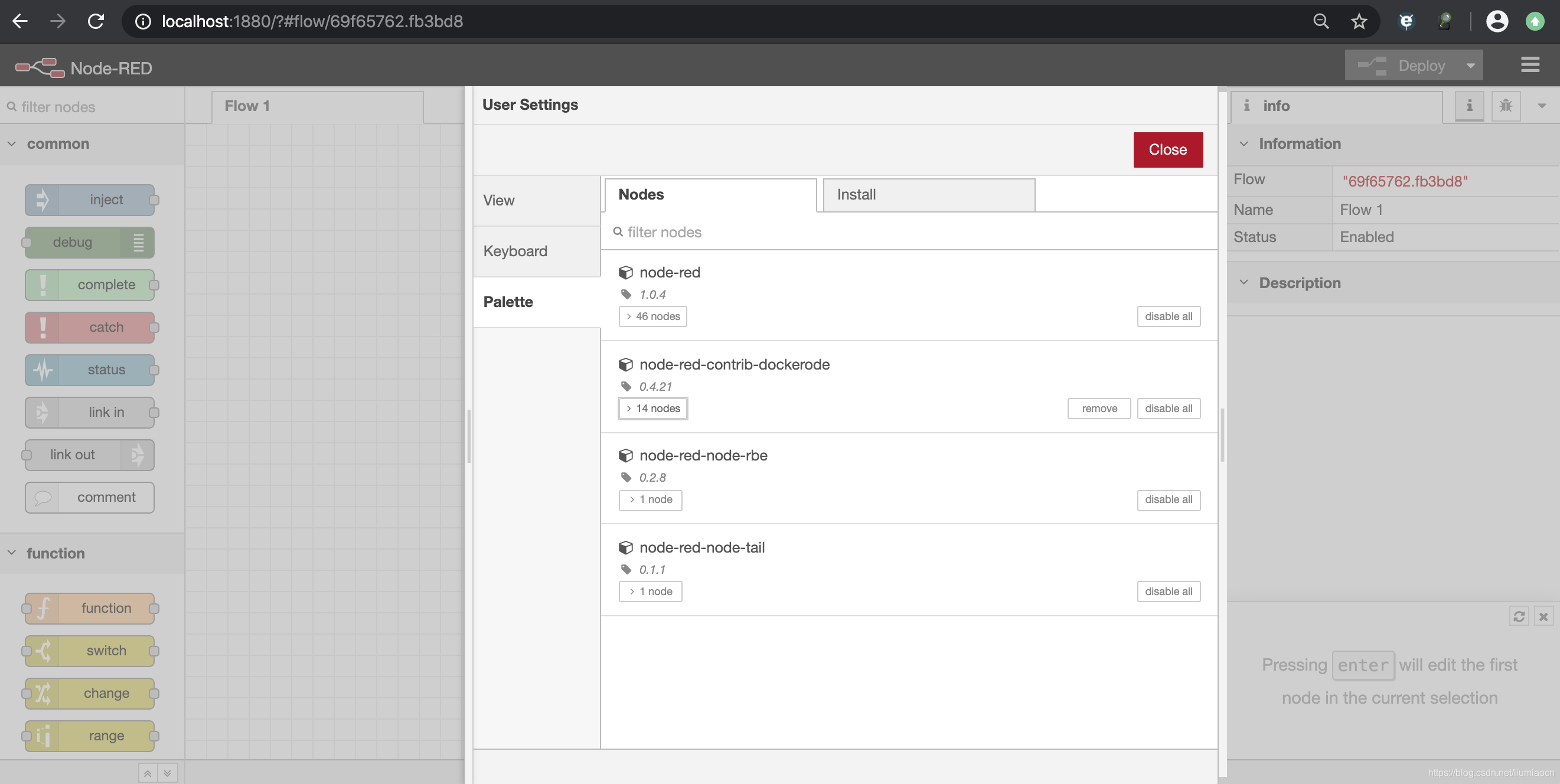The width and height of the screenshot is (1560, 784).
Task: Select the range node in palette
Action: tap(90, 736)
